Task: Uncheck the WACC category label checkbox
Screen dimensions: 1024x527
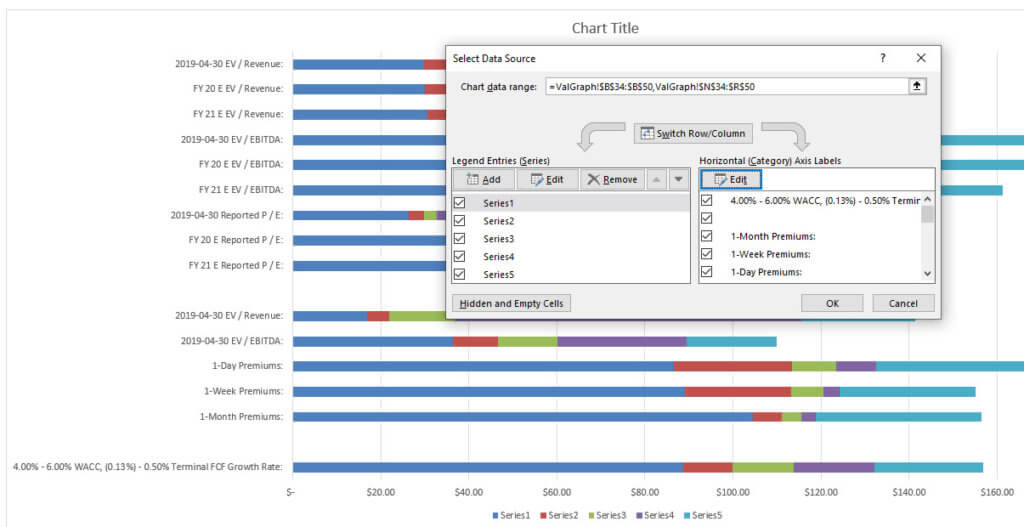Action: 706,200
